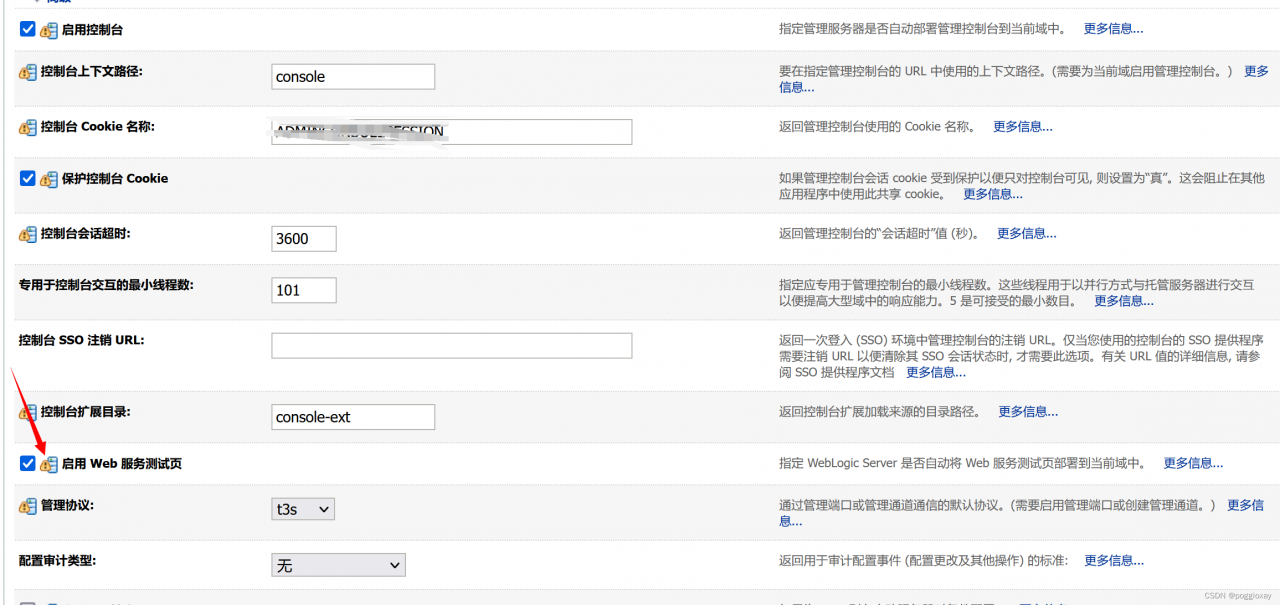Click the 控制台上下文路径 field containing console

coord(353,76)
